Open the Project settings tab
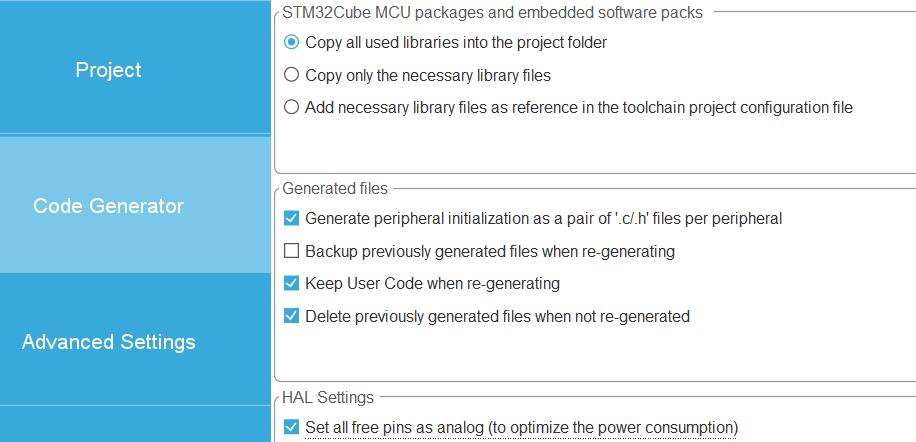Screen dimensions: 916x442 (109, 70)
